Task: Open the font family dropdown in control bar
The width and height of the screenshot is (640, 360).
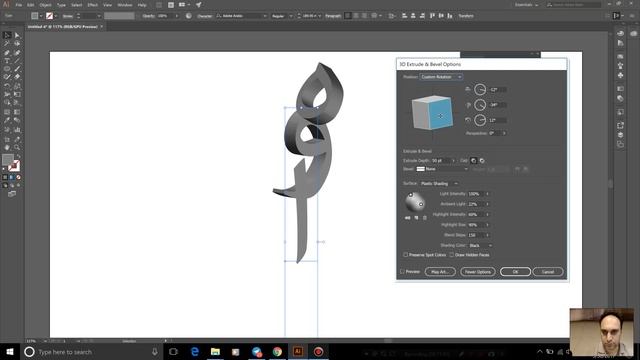Action: pyautogui.click(x=265, y=16)
